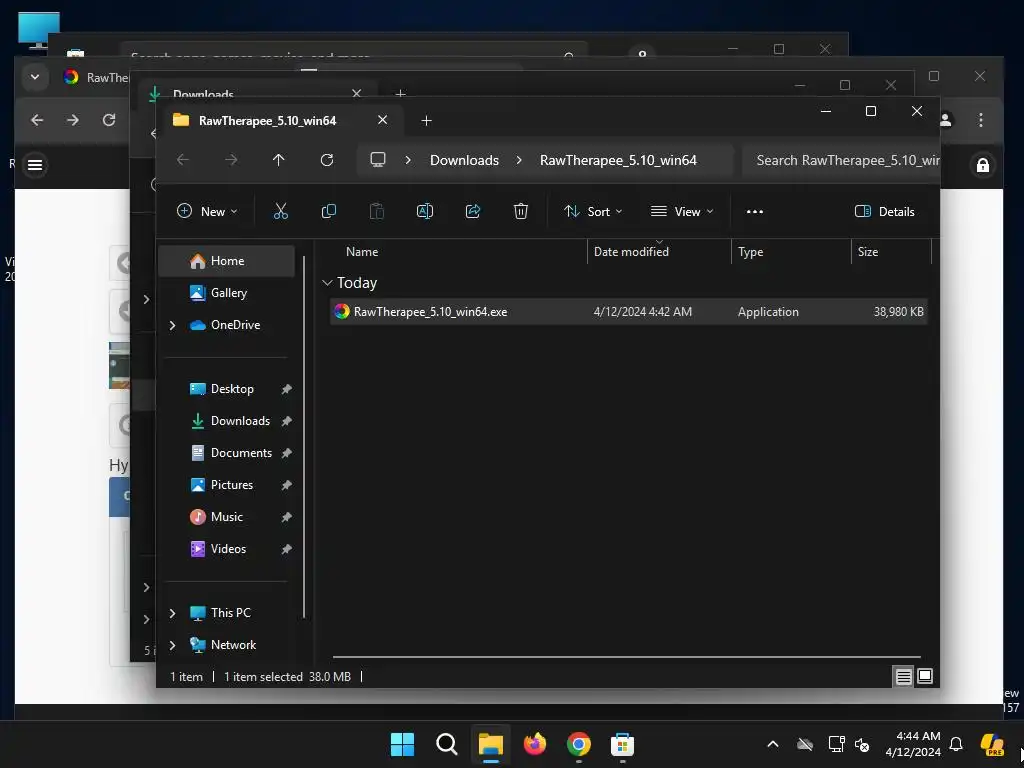Click the Delete trash icon in toolbar
1024x768 pixels.
[x=520, y=211]
